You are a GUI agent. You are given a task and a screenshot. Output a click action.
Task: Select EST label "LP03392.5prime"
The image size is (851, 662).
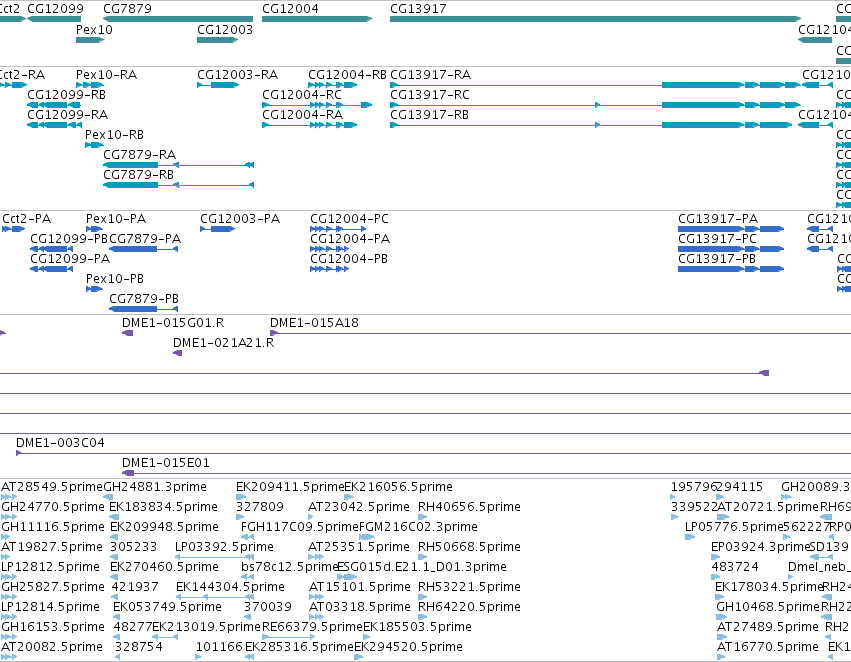(x=224, y=547)
